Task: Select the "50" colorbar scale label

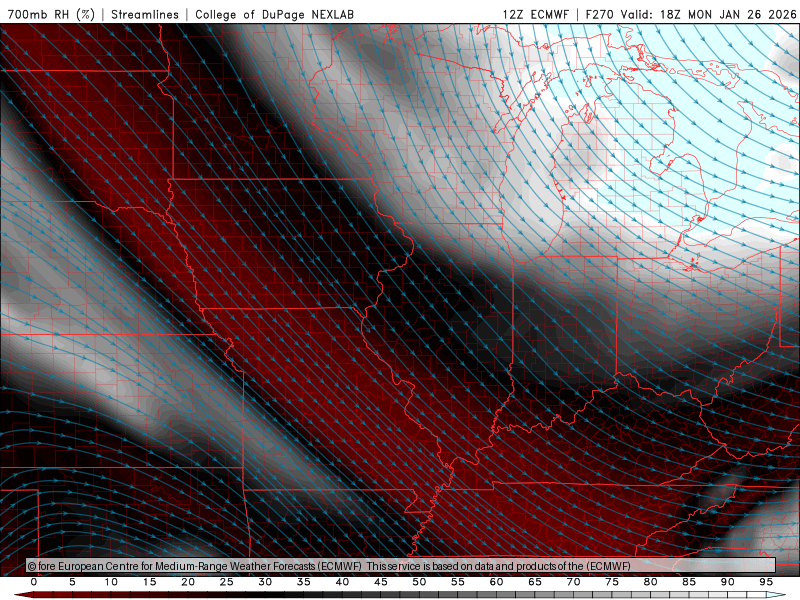Action: 419,582
